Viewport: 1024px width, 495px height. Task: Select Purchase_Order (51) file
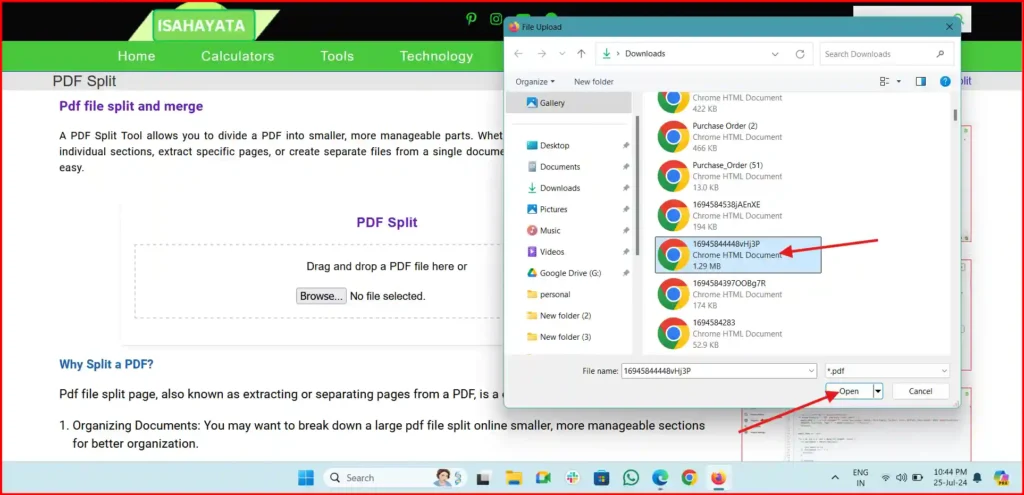tap(738, 176)
